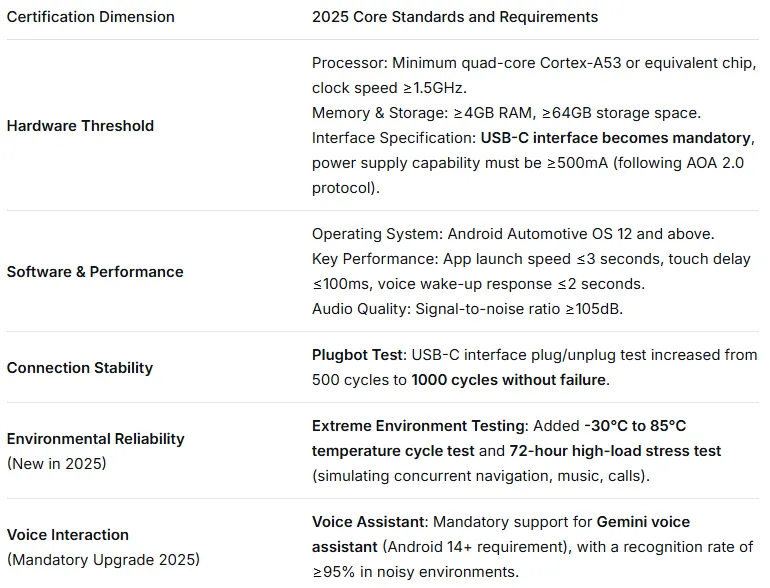
Task: Click the bold 'Extreme Environment Testing' text
Action: point(418,427)
